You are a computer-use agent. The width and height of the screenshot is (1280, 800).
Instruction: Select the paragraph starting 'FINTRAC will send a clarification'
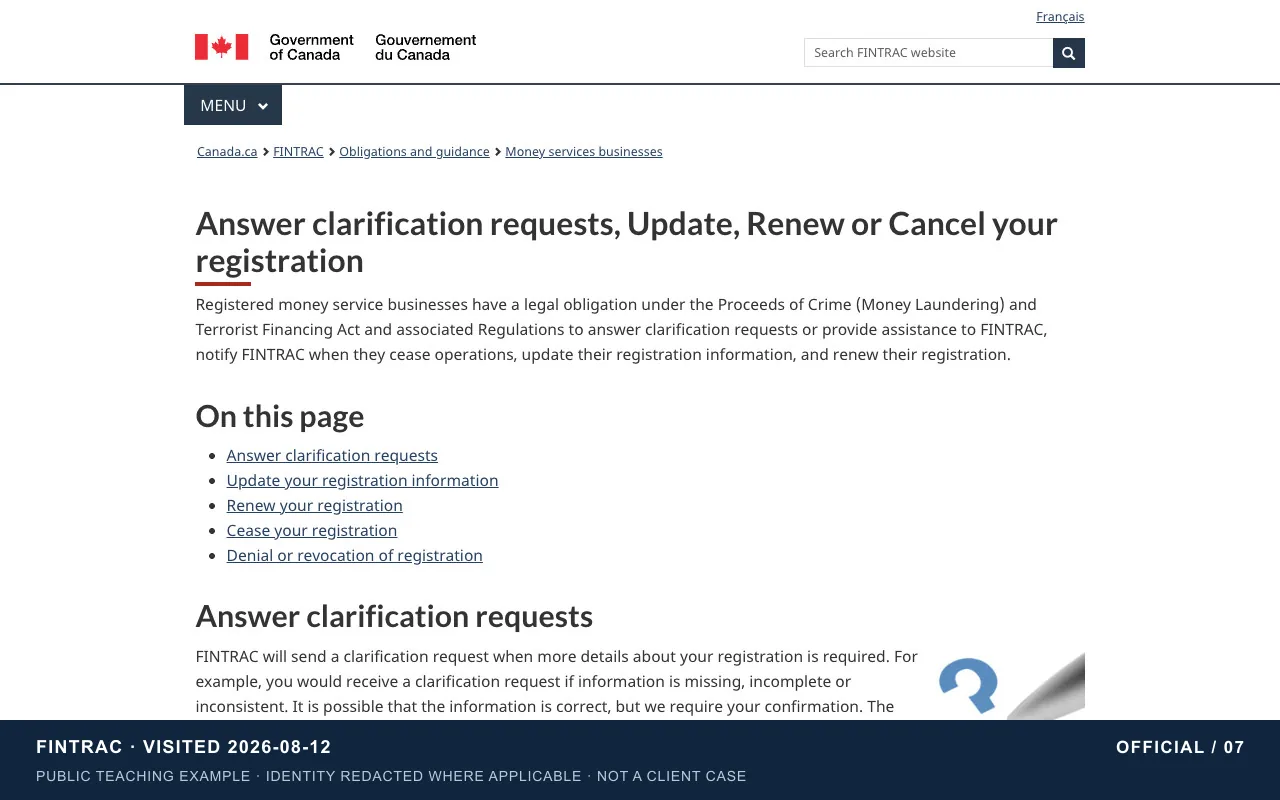(x=557, y=682)
